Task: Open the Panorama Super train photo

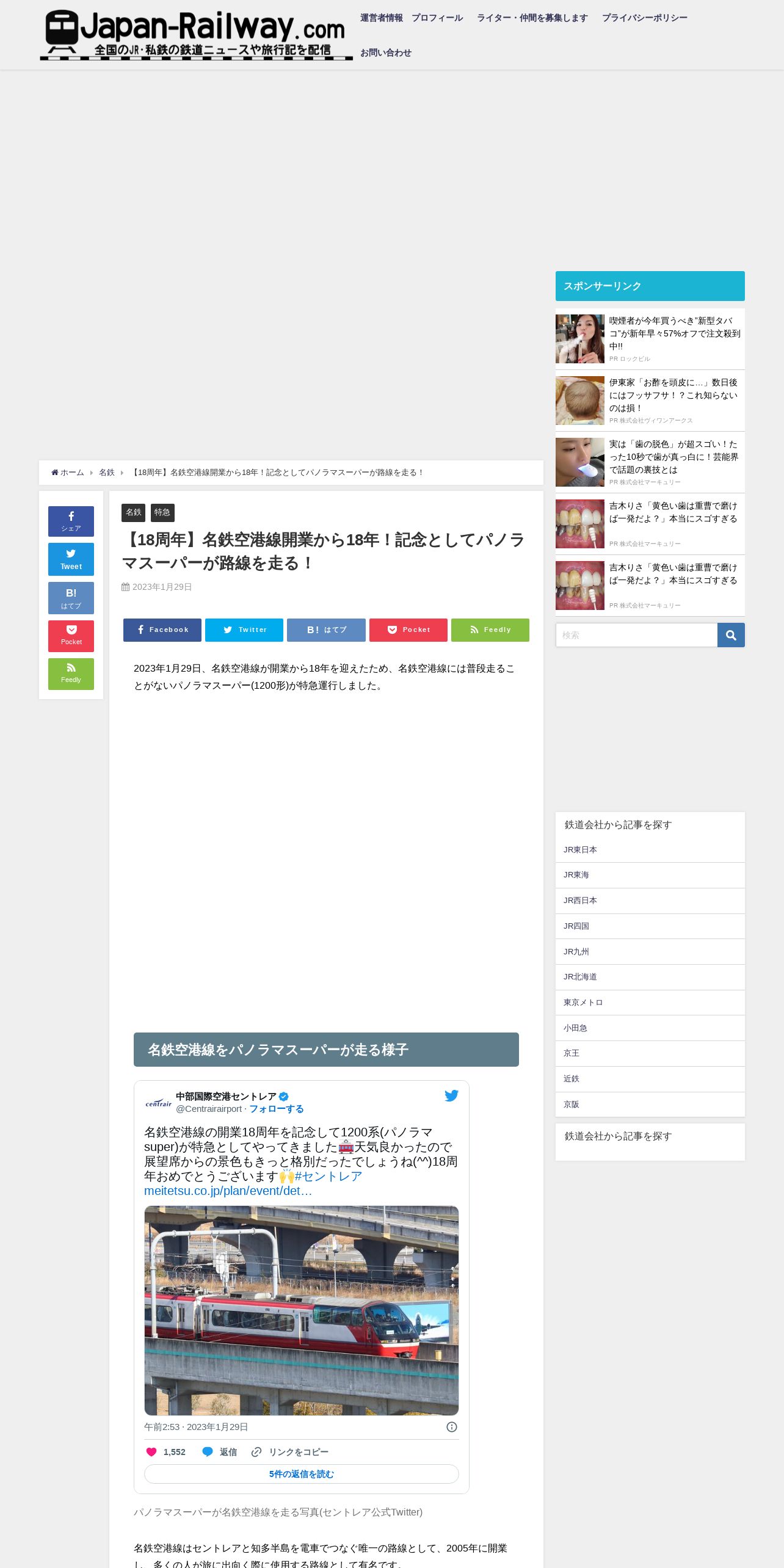Action: click(x=302, y=1310)
